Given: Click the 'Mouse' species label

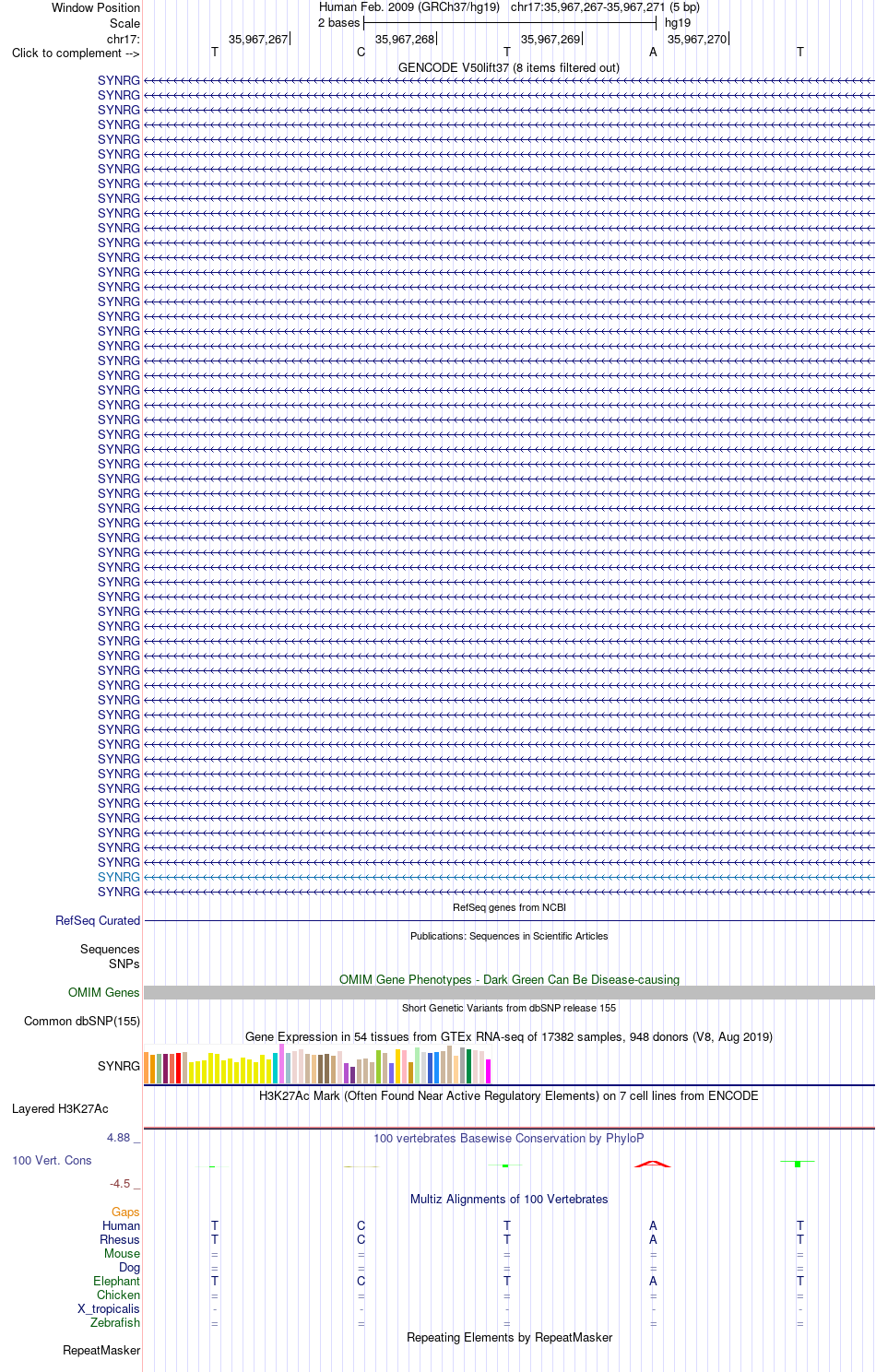Looking at the screenshot, I should coord(122,1253).
